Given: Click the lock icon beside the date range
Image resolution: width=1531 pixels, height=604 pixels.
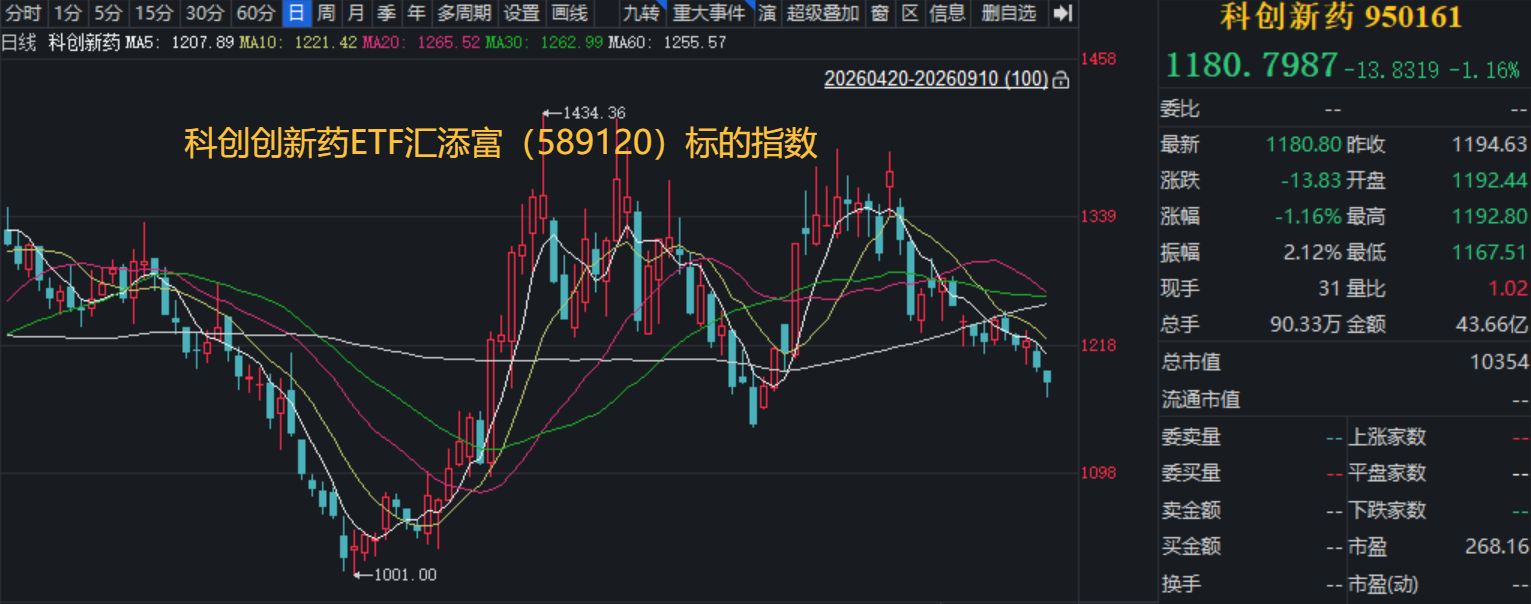Looking at the screenshot, I should 1062,80.
